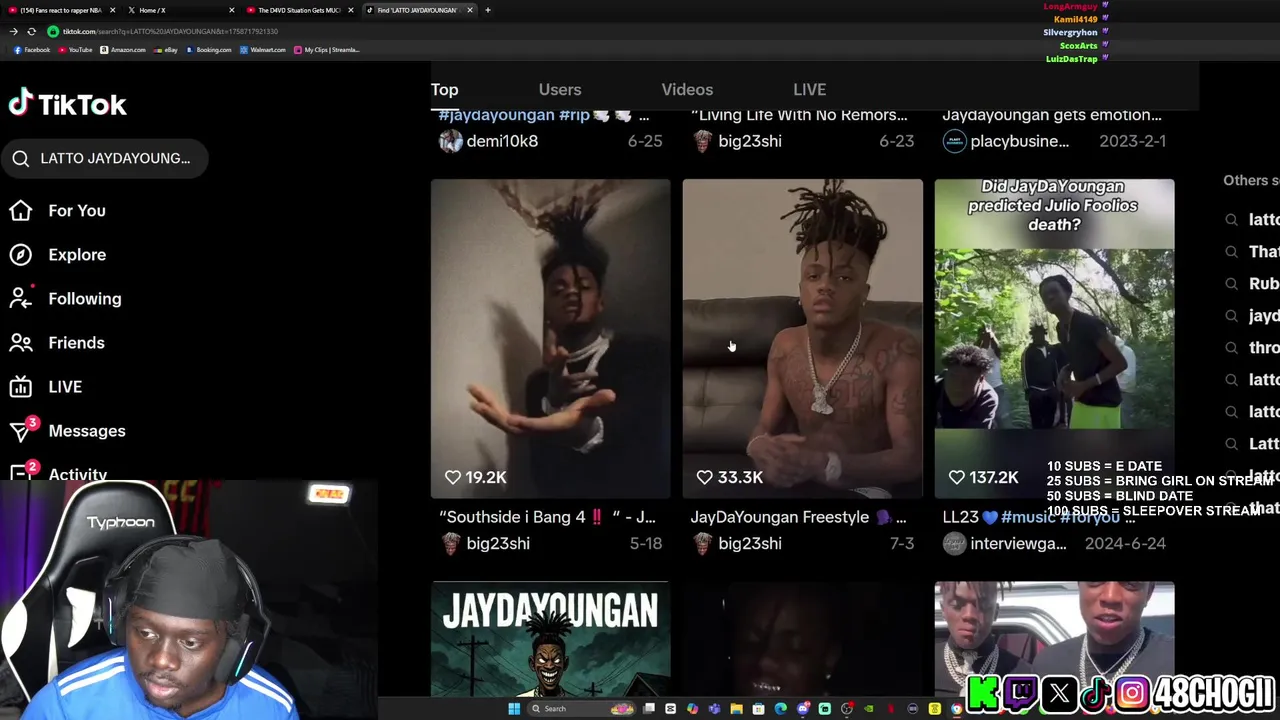Switch to the Users search tab
The height and width of the screenshot is (720, 1280).
click(560, 90)
